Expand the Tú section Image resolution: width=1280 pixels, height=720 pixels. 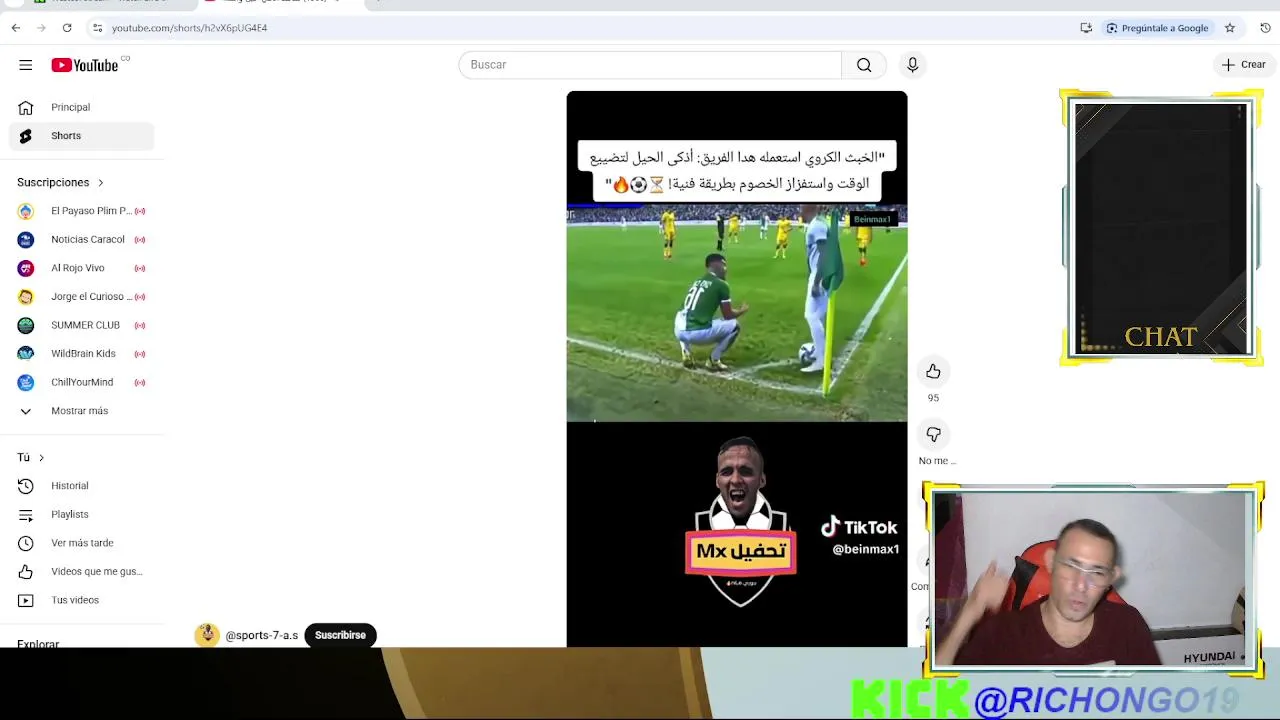pyautogui.click(x=31, y=458)
